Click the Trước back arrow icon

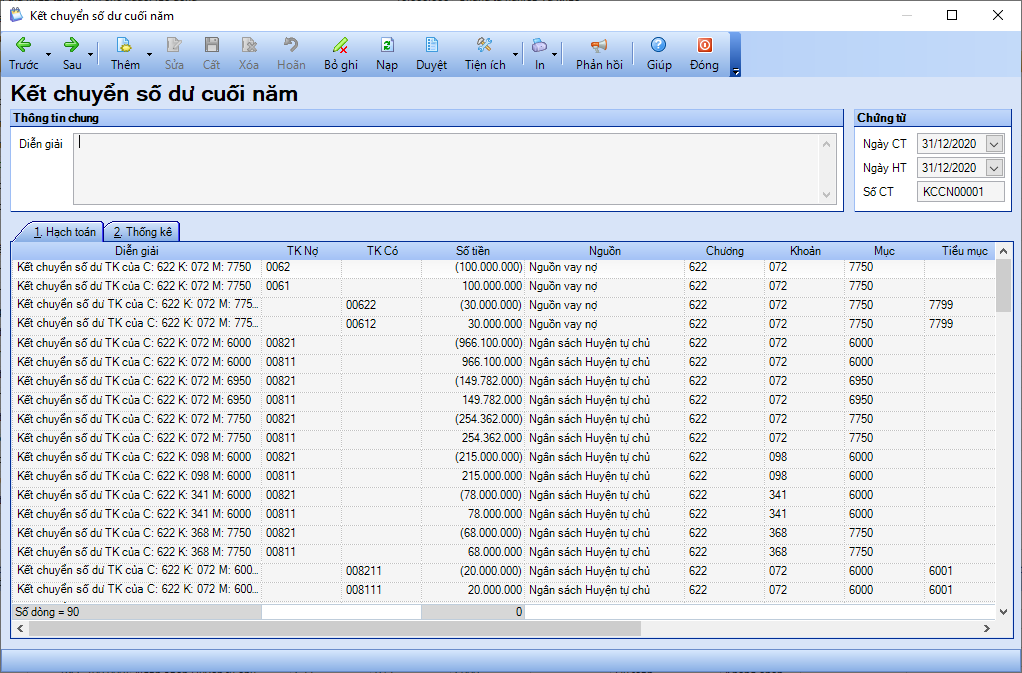[x=23, y=46]
